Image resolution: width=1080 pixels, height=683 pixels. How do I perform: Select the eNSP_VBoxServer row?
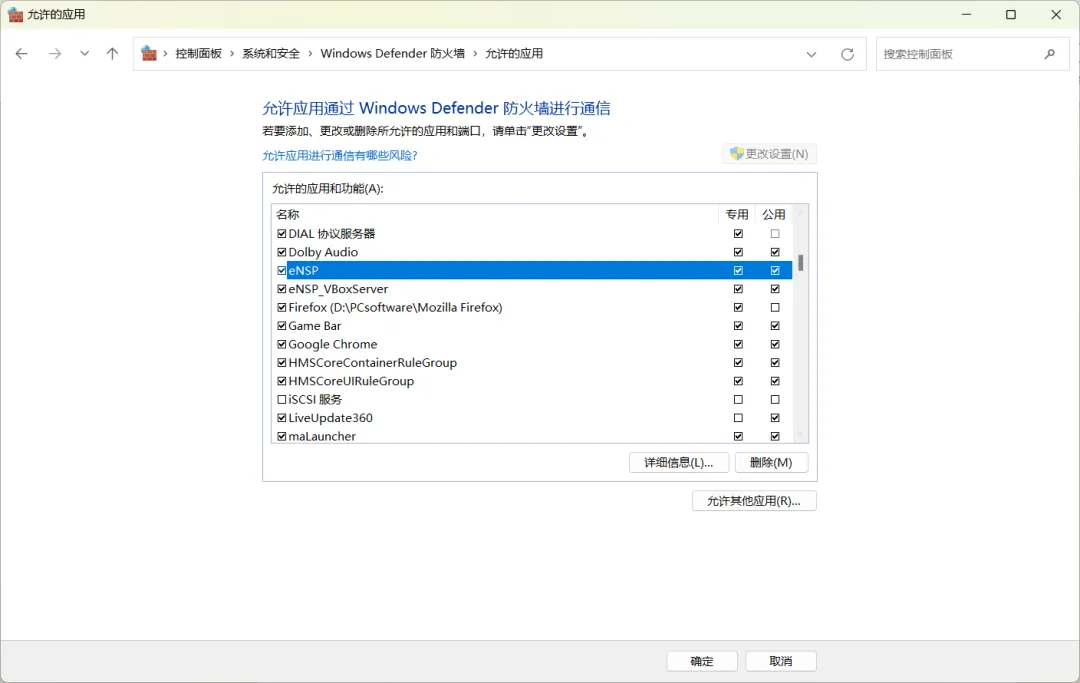click(x=532, y=289)
